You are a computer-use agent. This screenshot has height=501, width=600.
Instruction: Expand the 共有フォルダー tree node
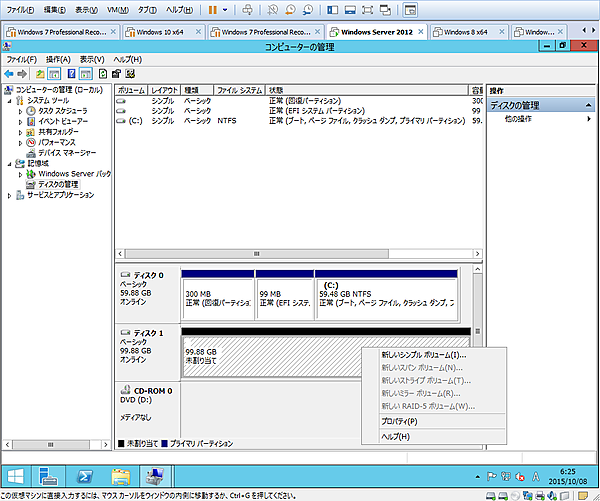pos(20,132)
